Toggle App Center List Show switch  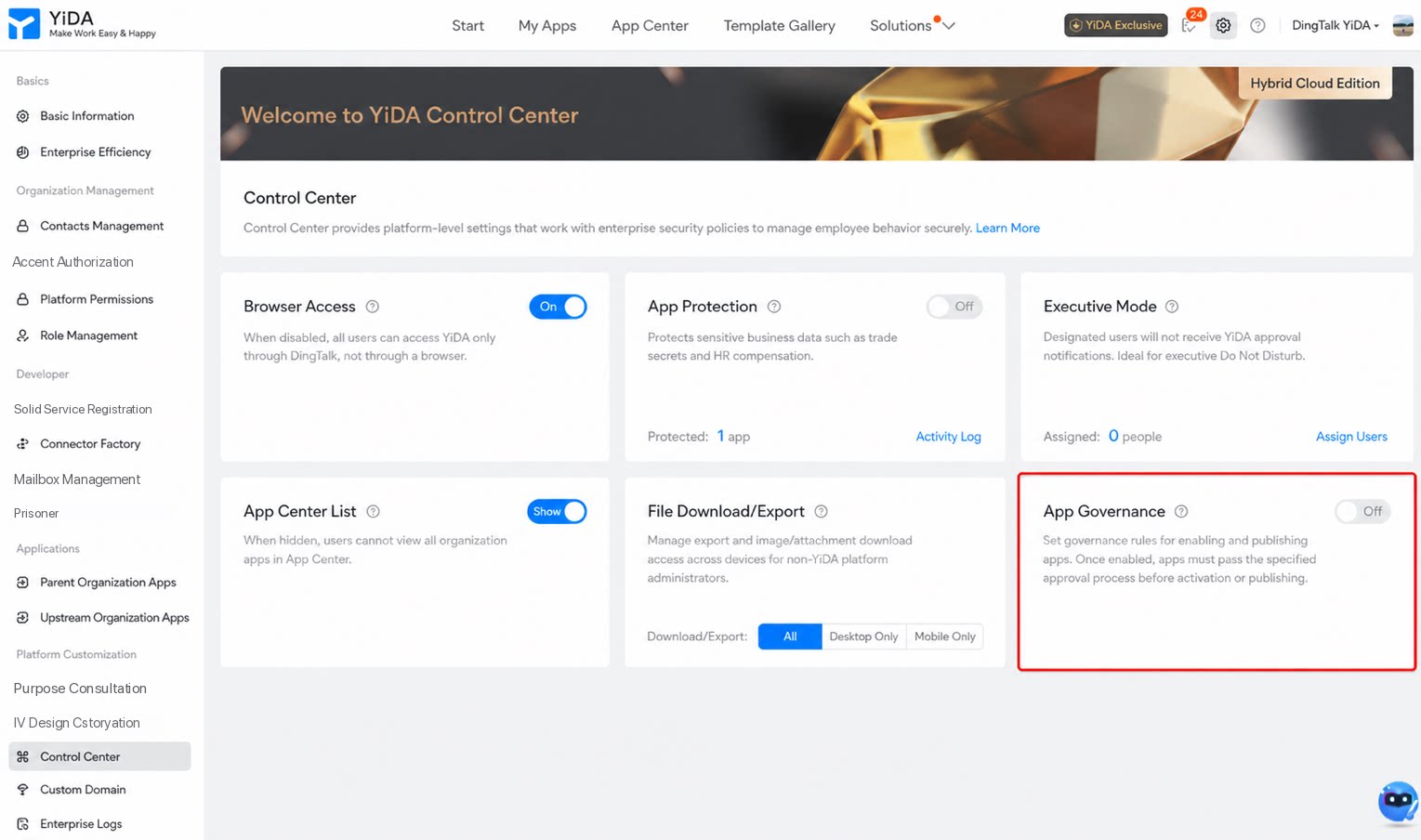[x=557, y=511]
